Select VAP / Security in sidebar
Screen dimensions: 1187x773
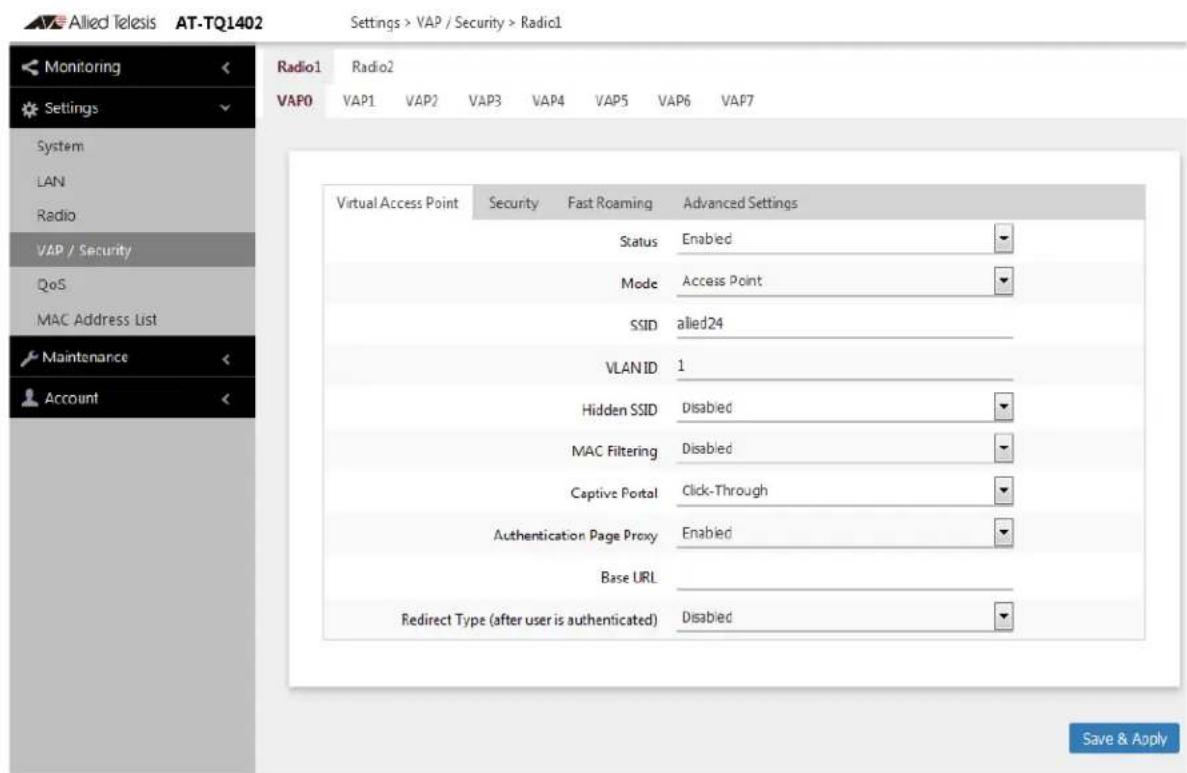point(132,250)
